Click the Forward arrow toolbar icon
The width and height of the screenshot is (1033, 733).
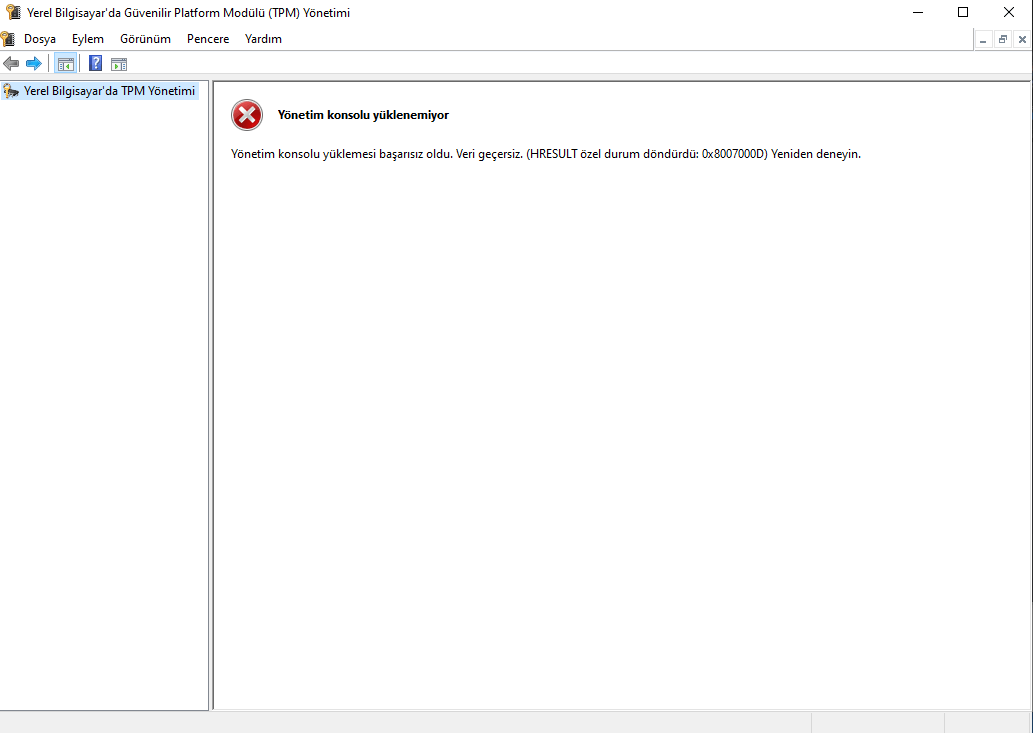click(x=34, y=64)
